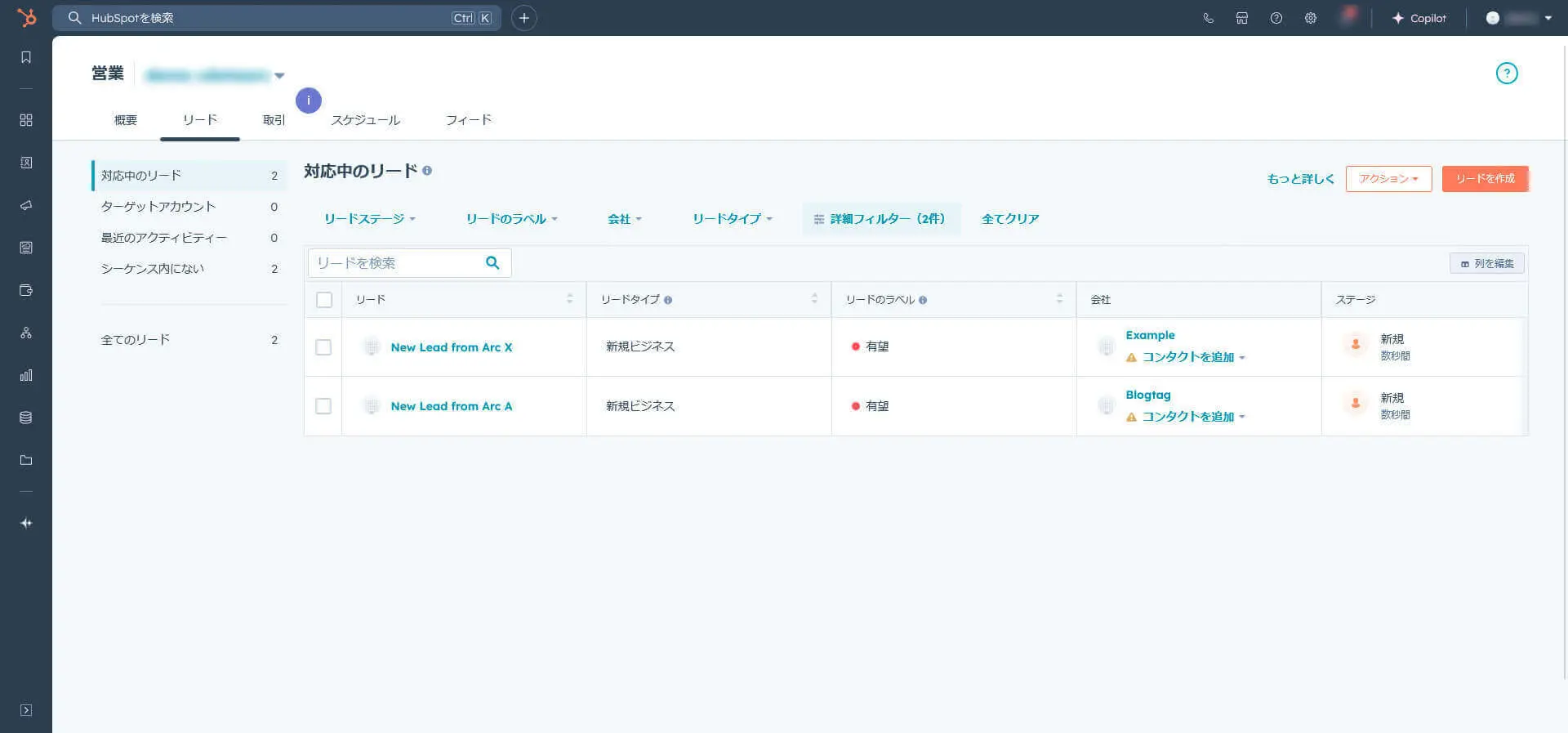
Task: Open lead New Lead from Arc X
Action: point(452,347)
